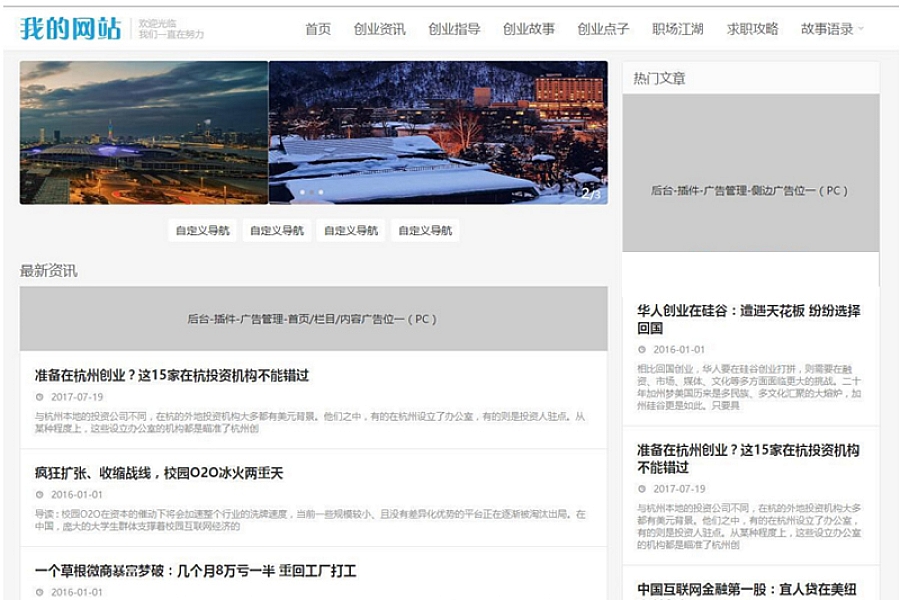The width and height of the screenshot is (900, 600).
Task: Expand the 故事语录 dropdown arrow
Action: pos(861,29)
